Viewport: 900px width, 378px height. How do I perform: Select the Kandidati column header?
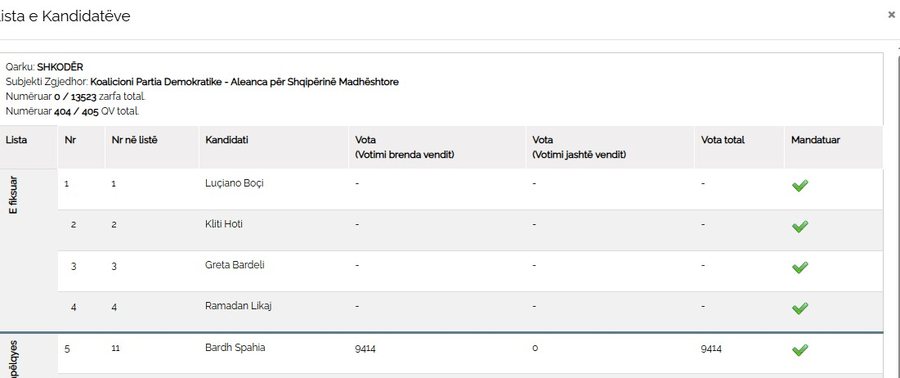(x=227, y=140)
